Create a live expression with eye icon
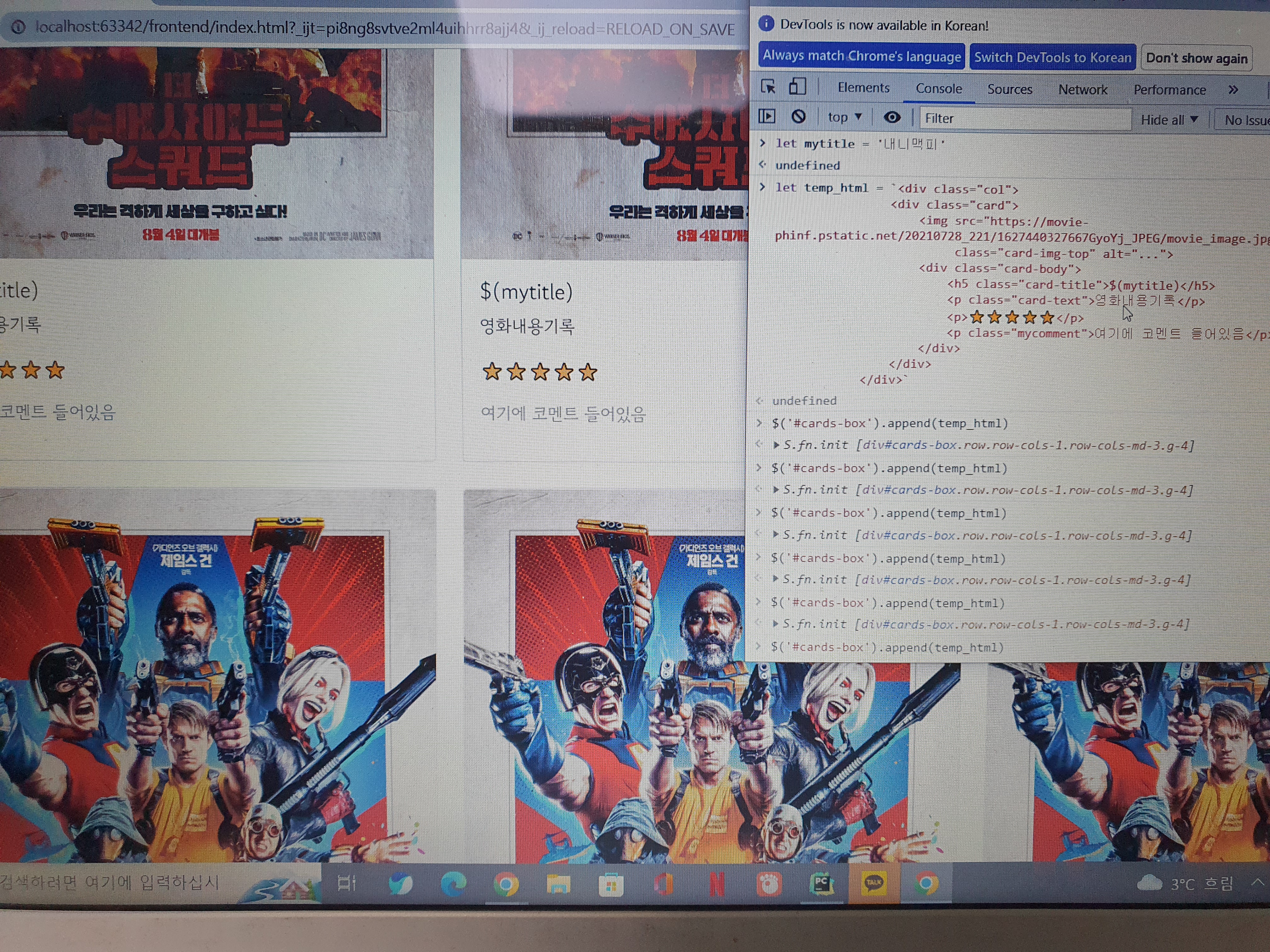 [892, 118]
